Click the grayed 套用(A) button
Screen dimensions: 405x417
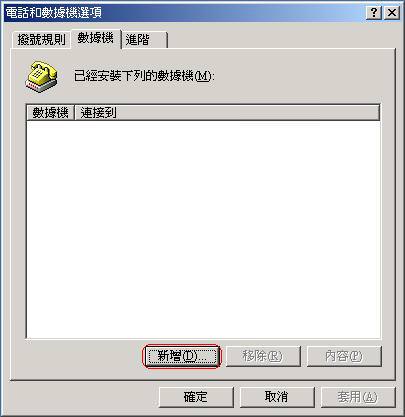click(358, 397)
